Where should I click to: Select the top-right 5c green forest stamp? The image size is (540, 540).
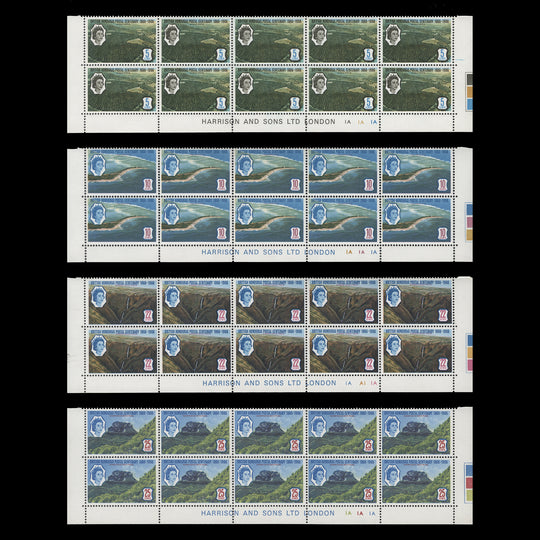coord(417,41)
